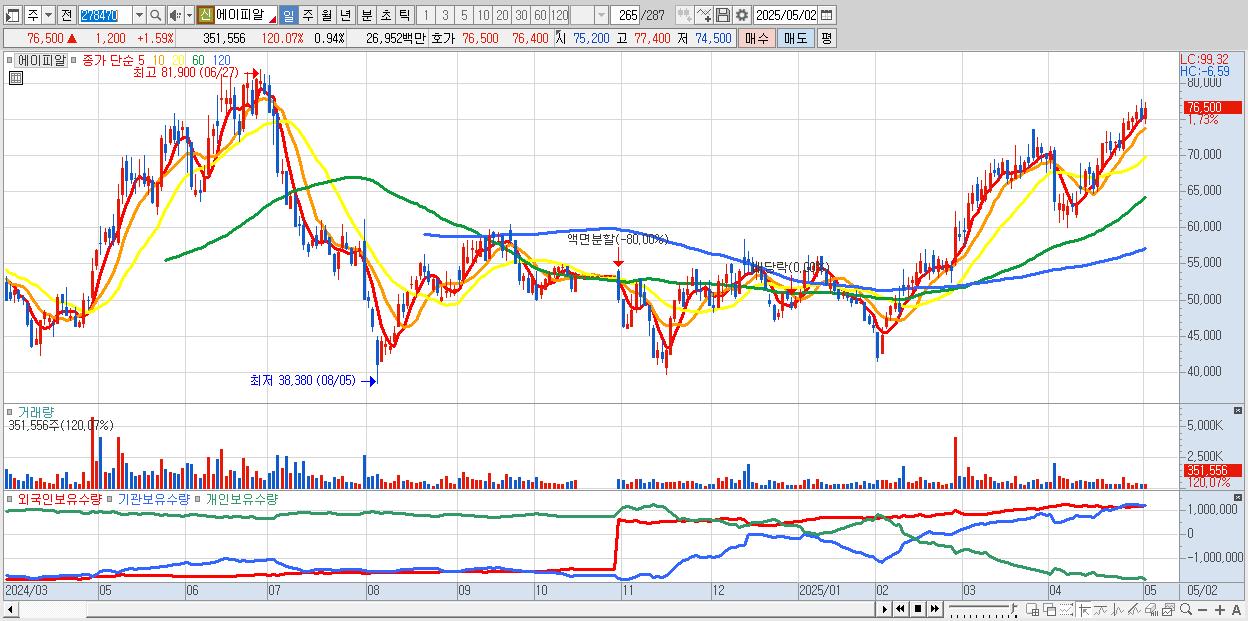Click the window-with-grid icon in bottom toolbar
Screen dimensions: 1248x621
(1033, 609)
